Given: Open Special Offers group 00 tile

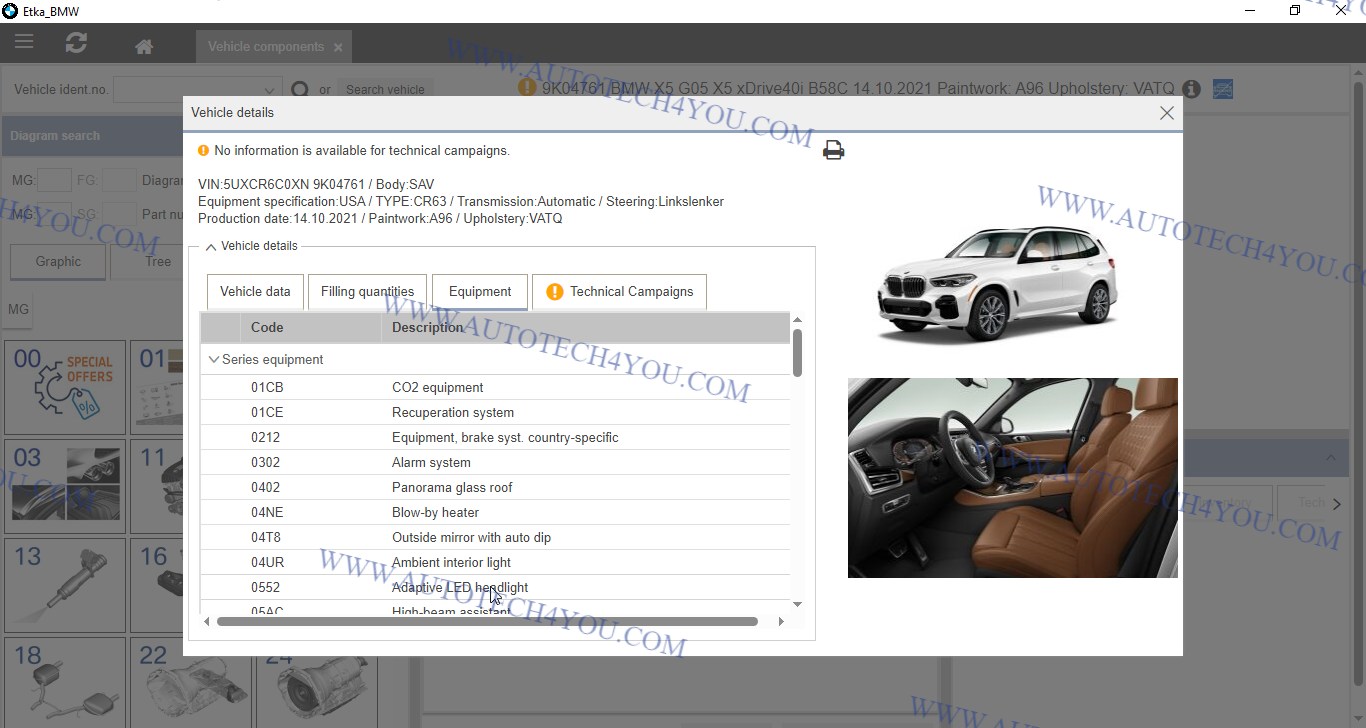Looking at the screenshot, I should click(65, 387).
